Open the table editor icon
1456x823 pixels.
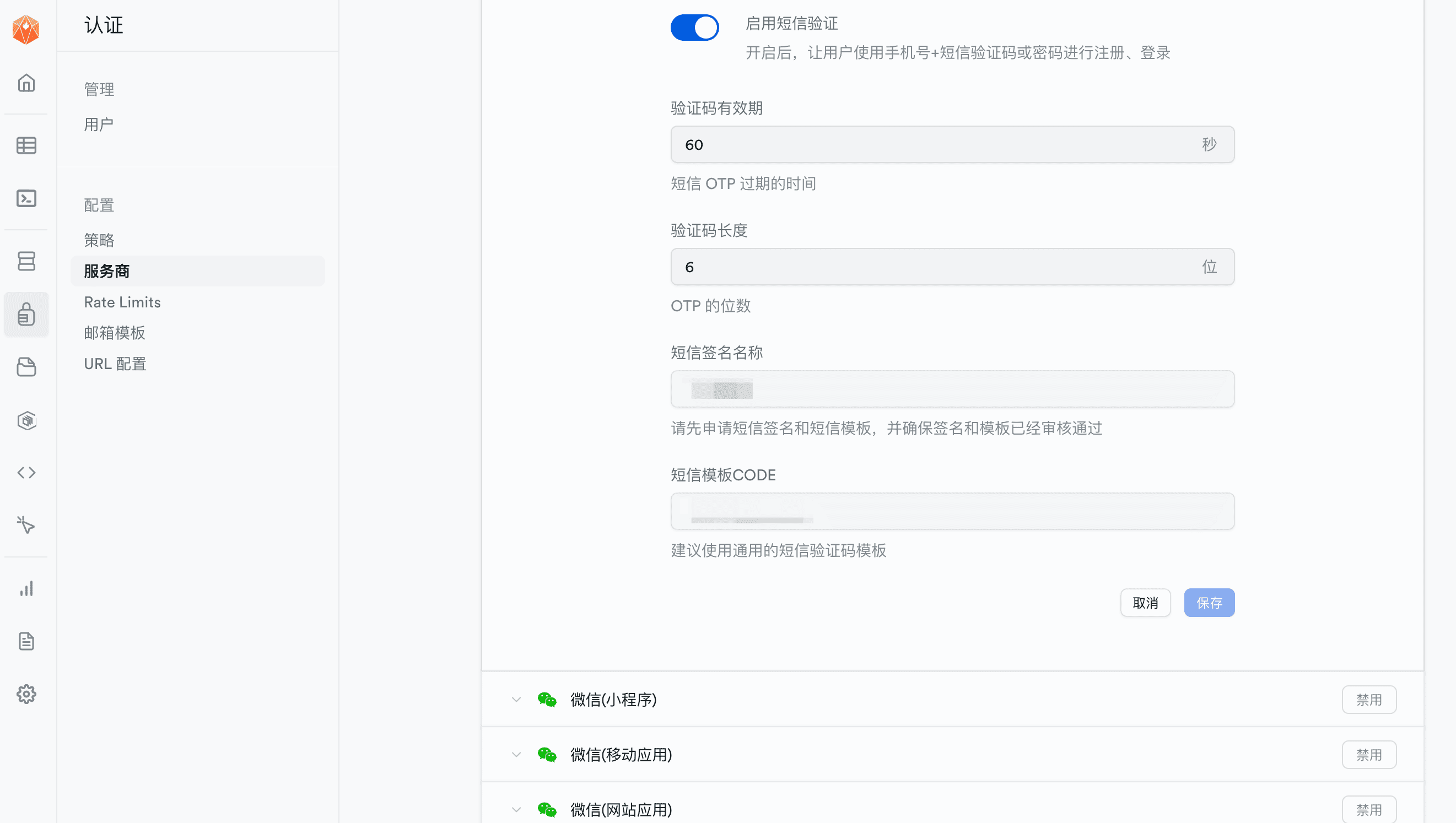(26, 145)
